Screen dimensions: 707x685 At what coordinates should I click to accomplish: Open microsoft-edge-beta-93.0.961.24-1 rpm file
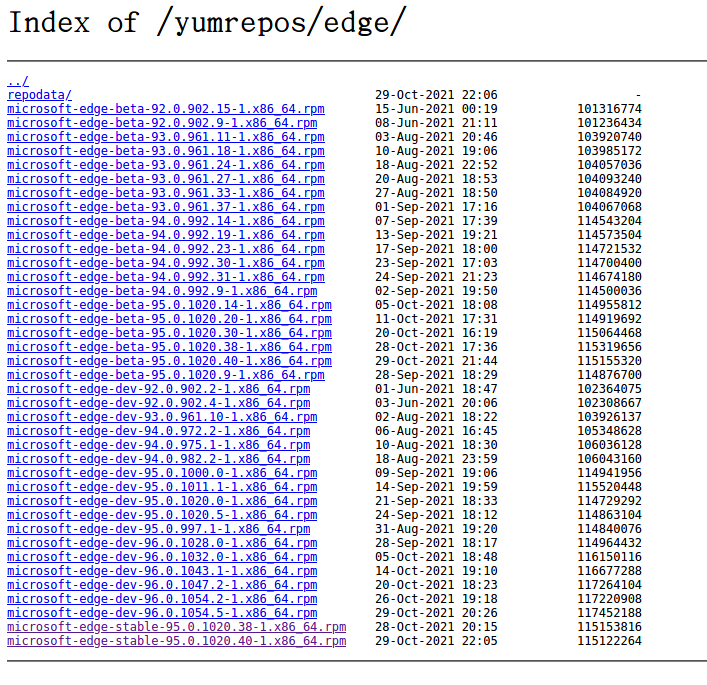pos(166,165)
